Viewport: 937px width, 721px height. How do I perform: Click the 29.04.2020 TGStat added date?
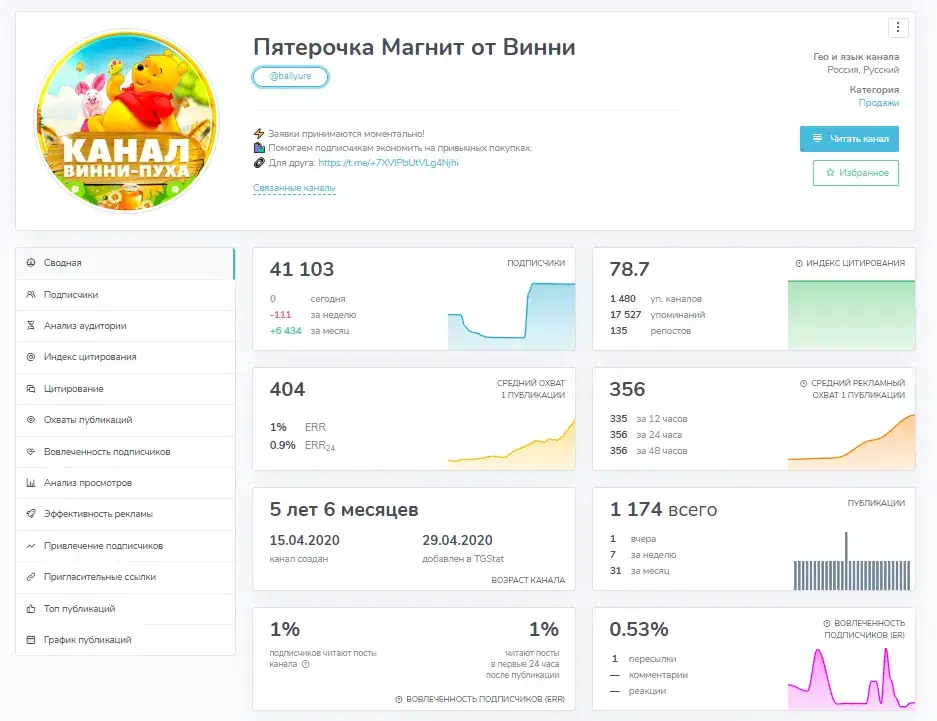[x=457, y=541]
